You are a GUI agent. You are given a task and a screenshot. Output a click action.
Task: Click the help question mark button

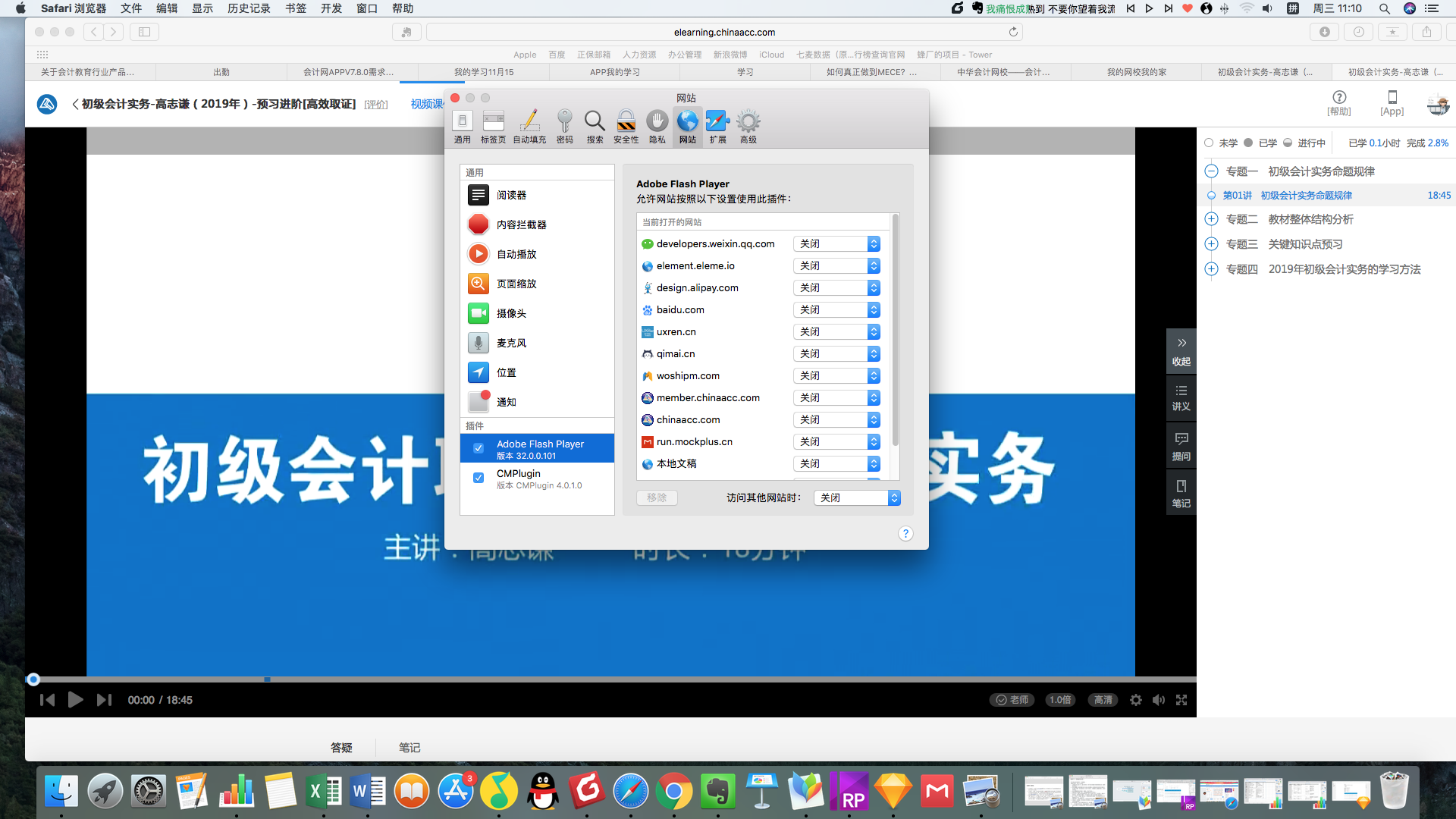(905, 534)
